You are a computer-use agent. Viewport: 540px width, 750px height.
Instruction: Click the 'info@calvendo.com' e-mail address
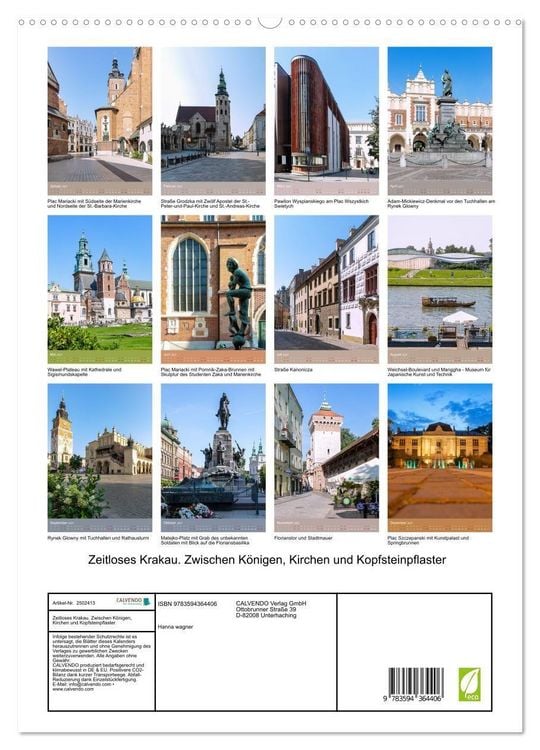point(88,685)
